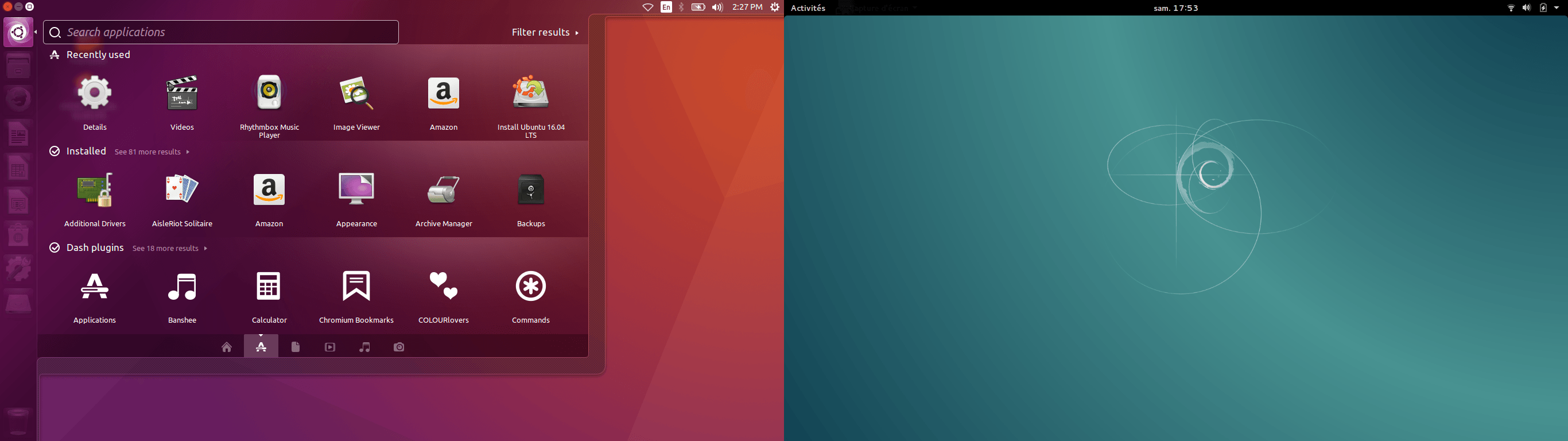The width and height of the screenshot is (1568, 441).
Task: Collapse the Installed section header
Action: point(78,151)
